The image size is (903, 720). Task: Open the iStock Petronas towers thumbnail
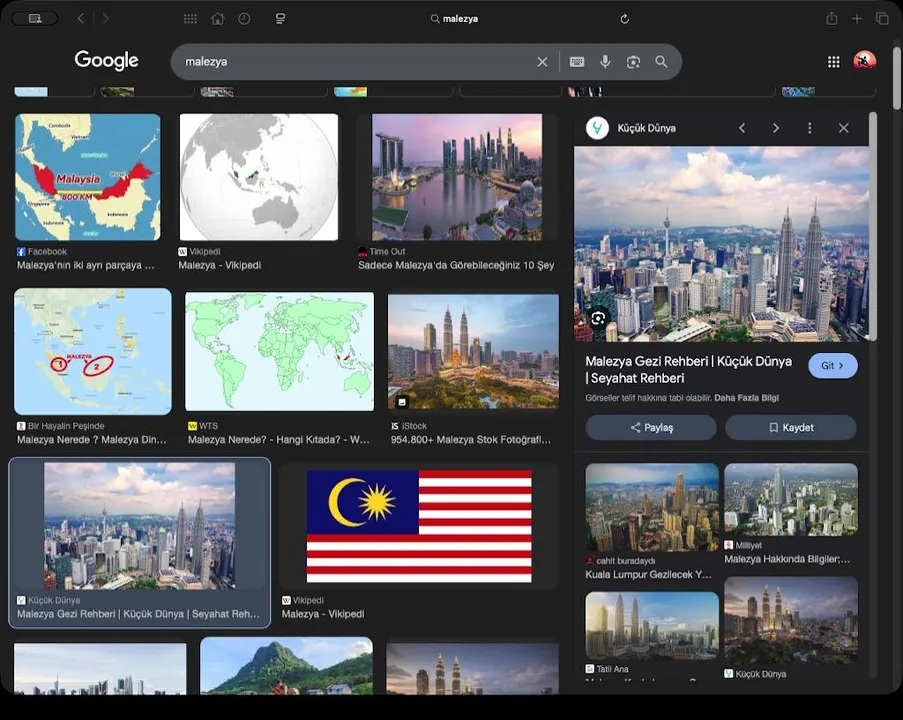pos(473,351)
